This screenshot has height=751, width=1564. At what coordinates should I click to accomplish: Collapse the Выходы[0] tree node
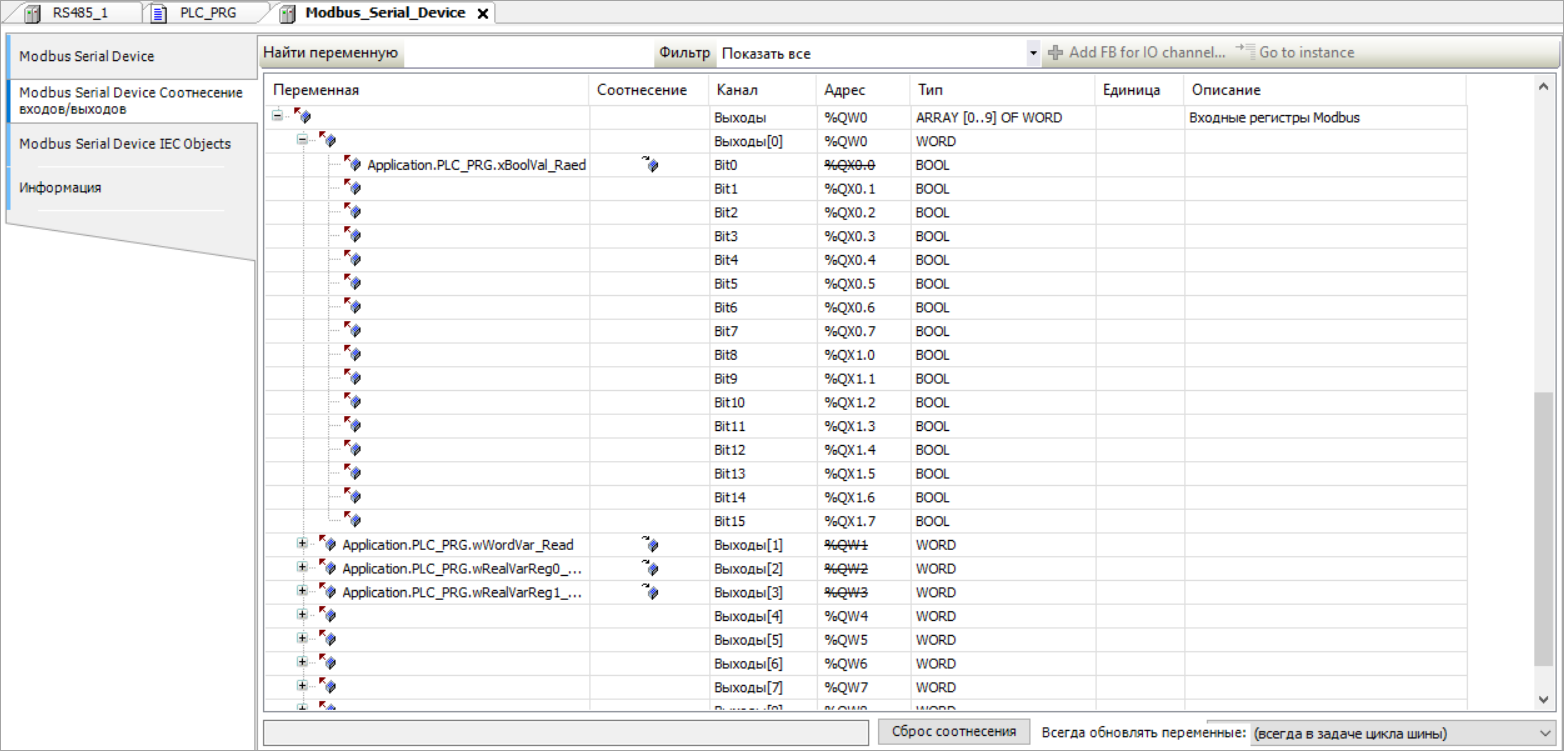pos(302,141)
